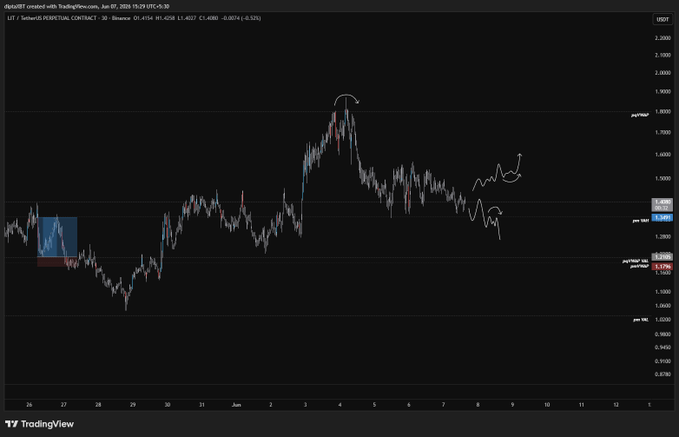Click date 31 on time axis

202,405
